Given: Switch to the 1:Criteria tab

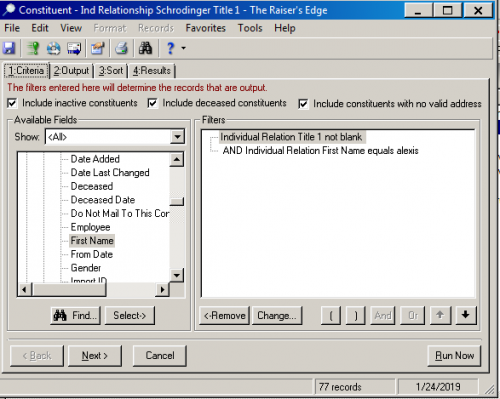Looking at the screenshot, I should 26,71.
